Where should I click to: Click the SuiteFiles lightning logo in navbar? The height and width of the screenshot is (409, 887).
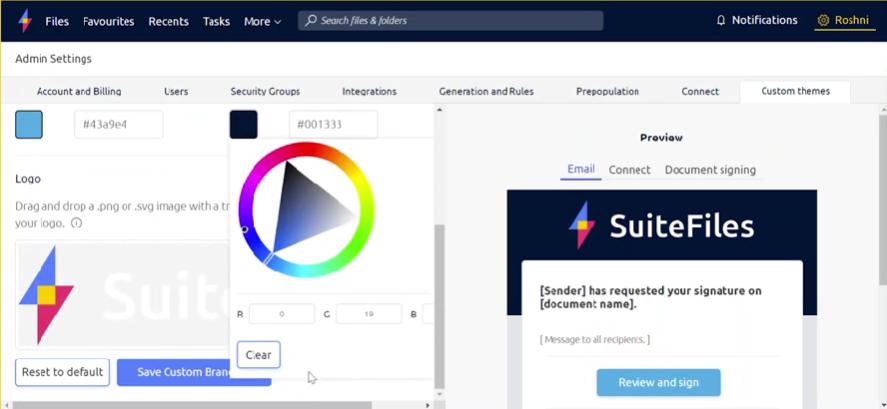pyautogui.click(x=25, y=21)
